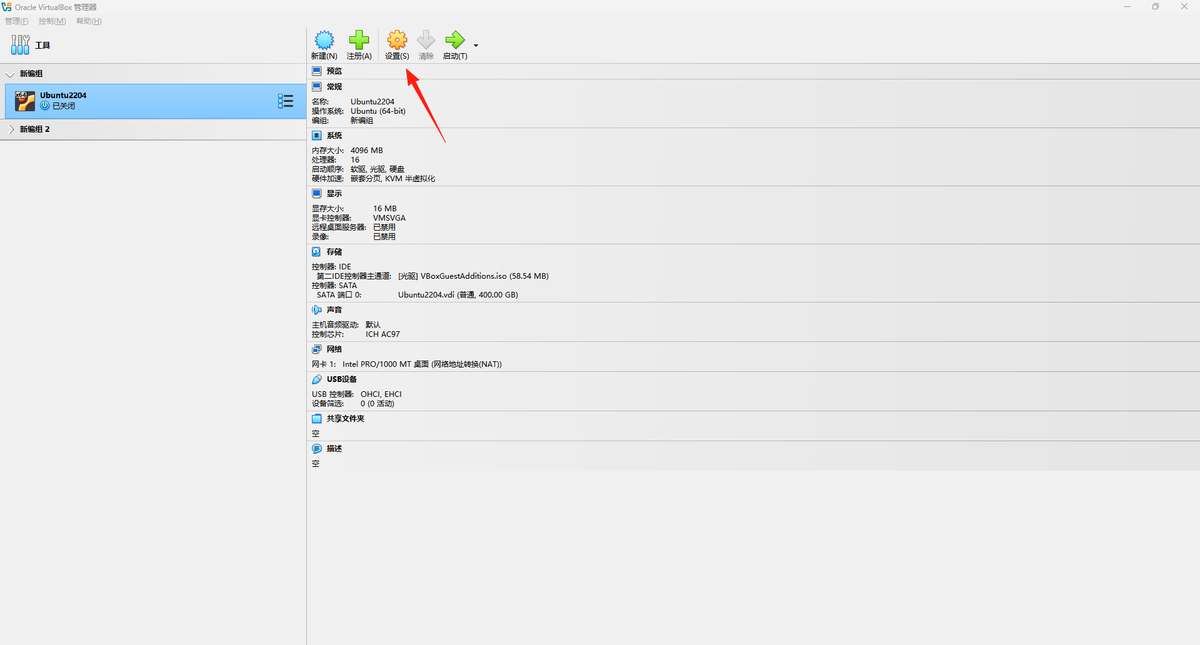Collapse the 新编组 group chevron
1200x645 pixels.
click(11, 74)
